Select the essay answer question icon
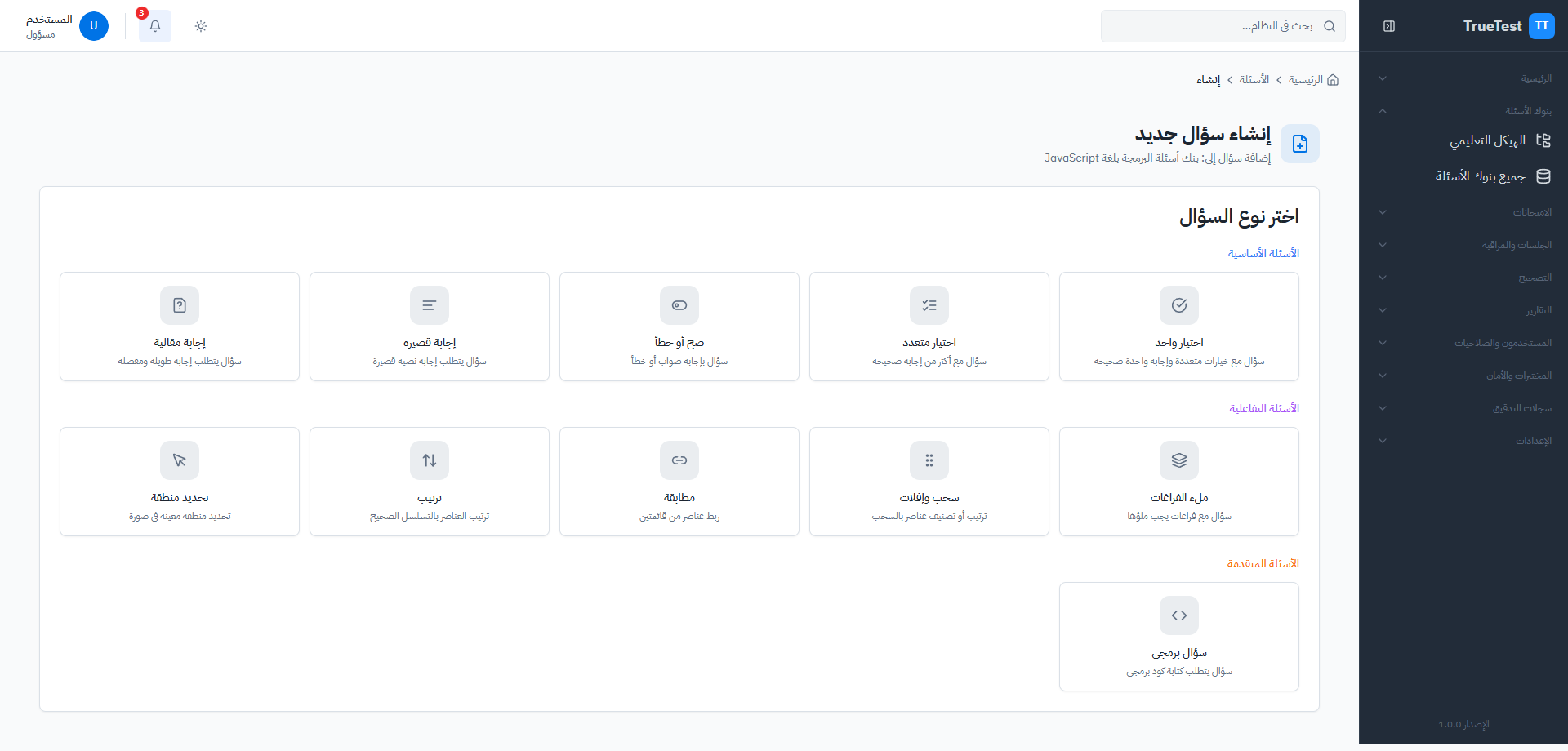Viewport: 1568px width, 751px height. (x=180, y=305)
